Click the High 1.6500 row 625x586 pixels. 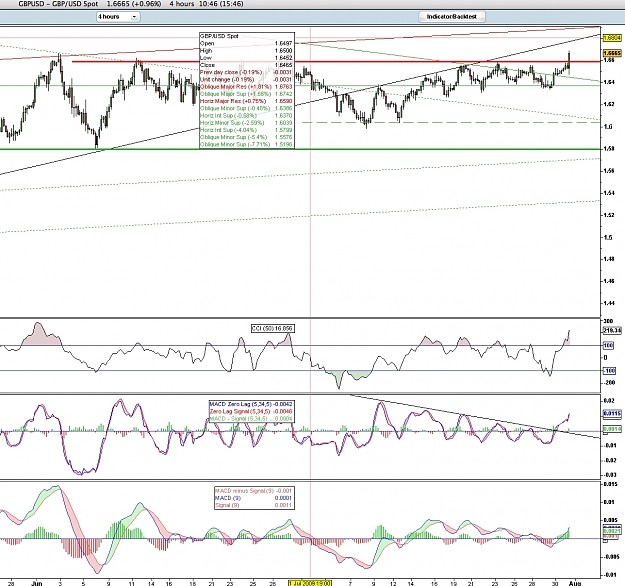[246, 51]
